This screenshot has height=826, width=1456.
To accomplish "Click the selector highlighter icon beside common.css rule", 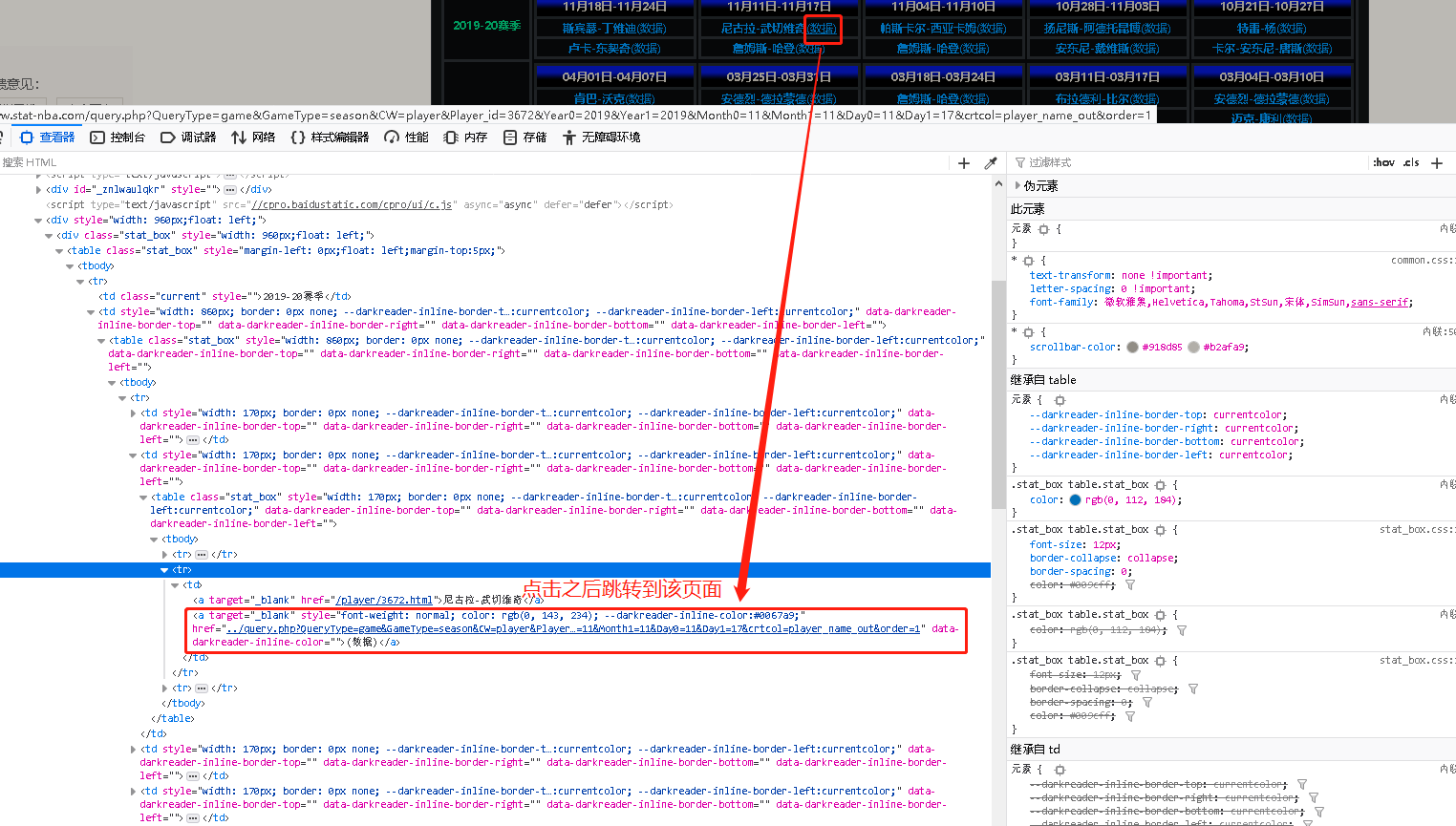I will coord(1028,261).
